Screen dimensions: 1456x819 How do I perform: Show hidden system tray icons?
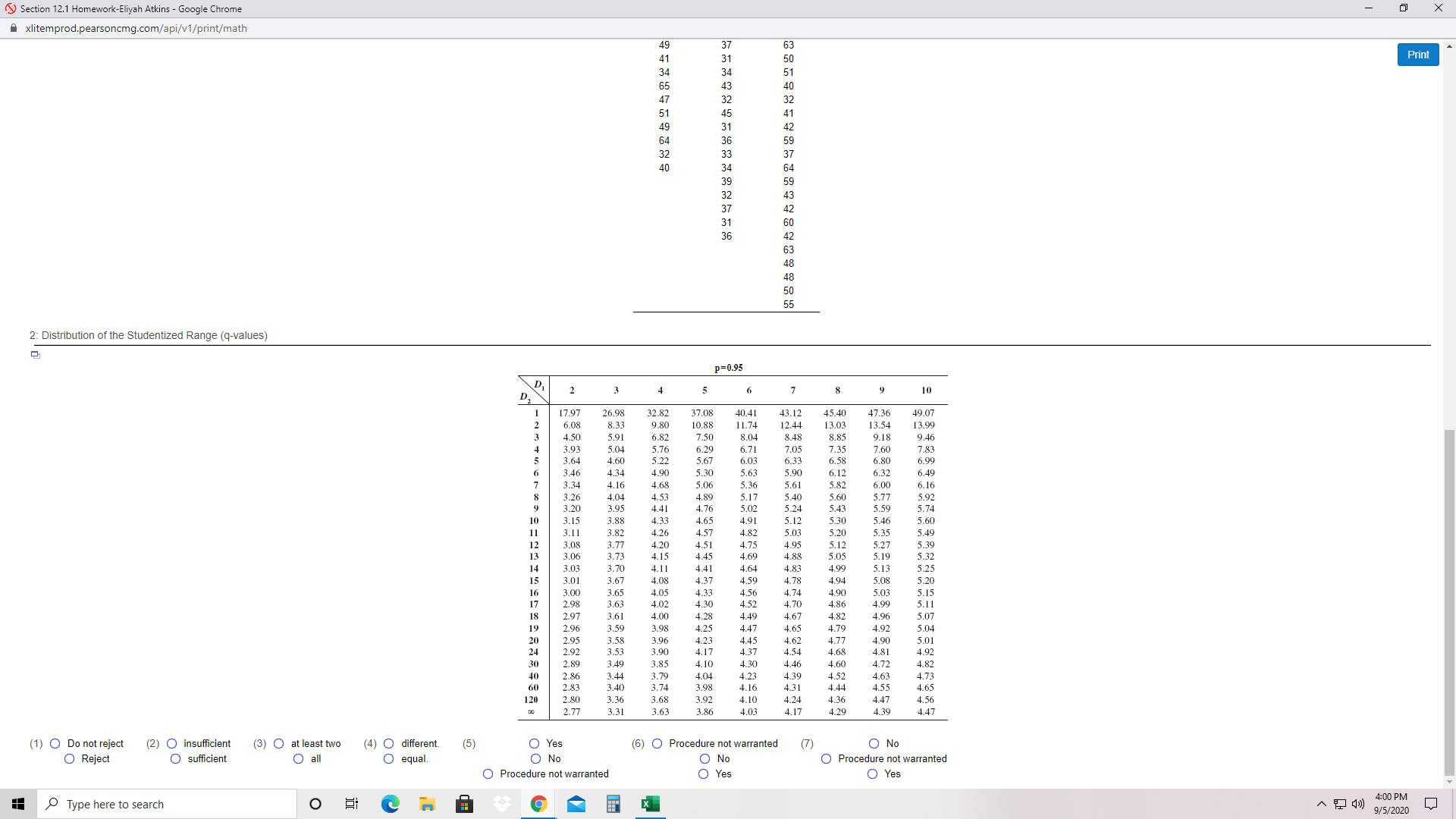[1321, 804]
